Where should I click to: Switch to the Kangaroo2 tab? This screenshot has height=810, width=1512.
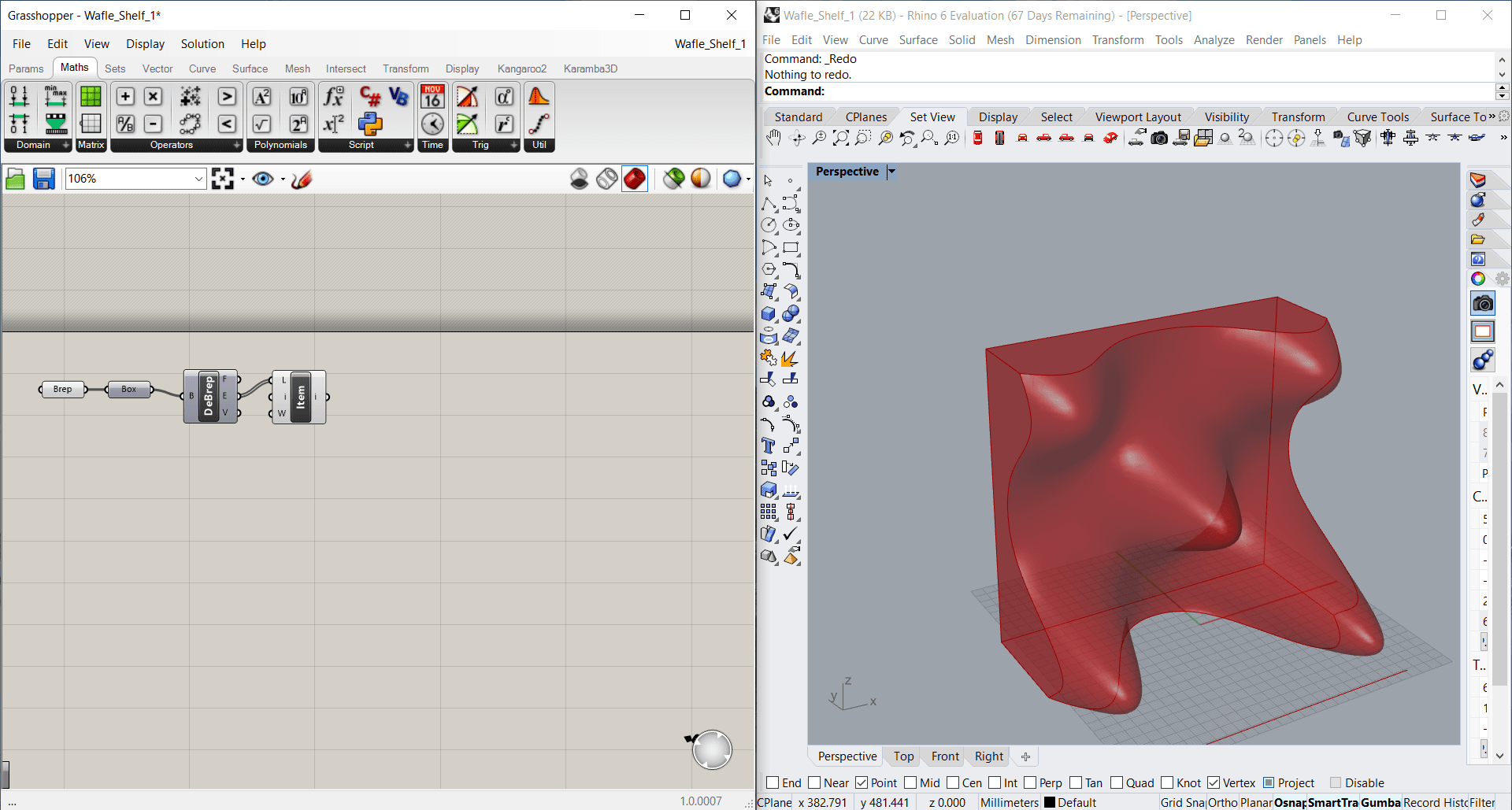pos(521,68)
